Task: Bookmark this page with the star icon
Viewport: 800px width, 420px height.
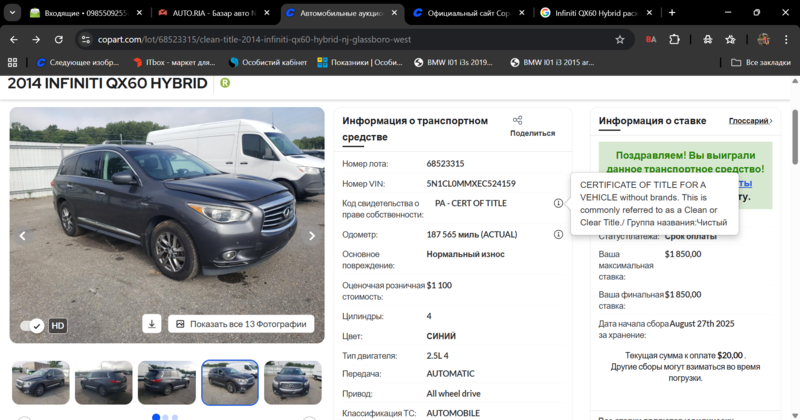Action: click(x=620, y=39)
